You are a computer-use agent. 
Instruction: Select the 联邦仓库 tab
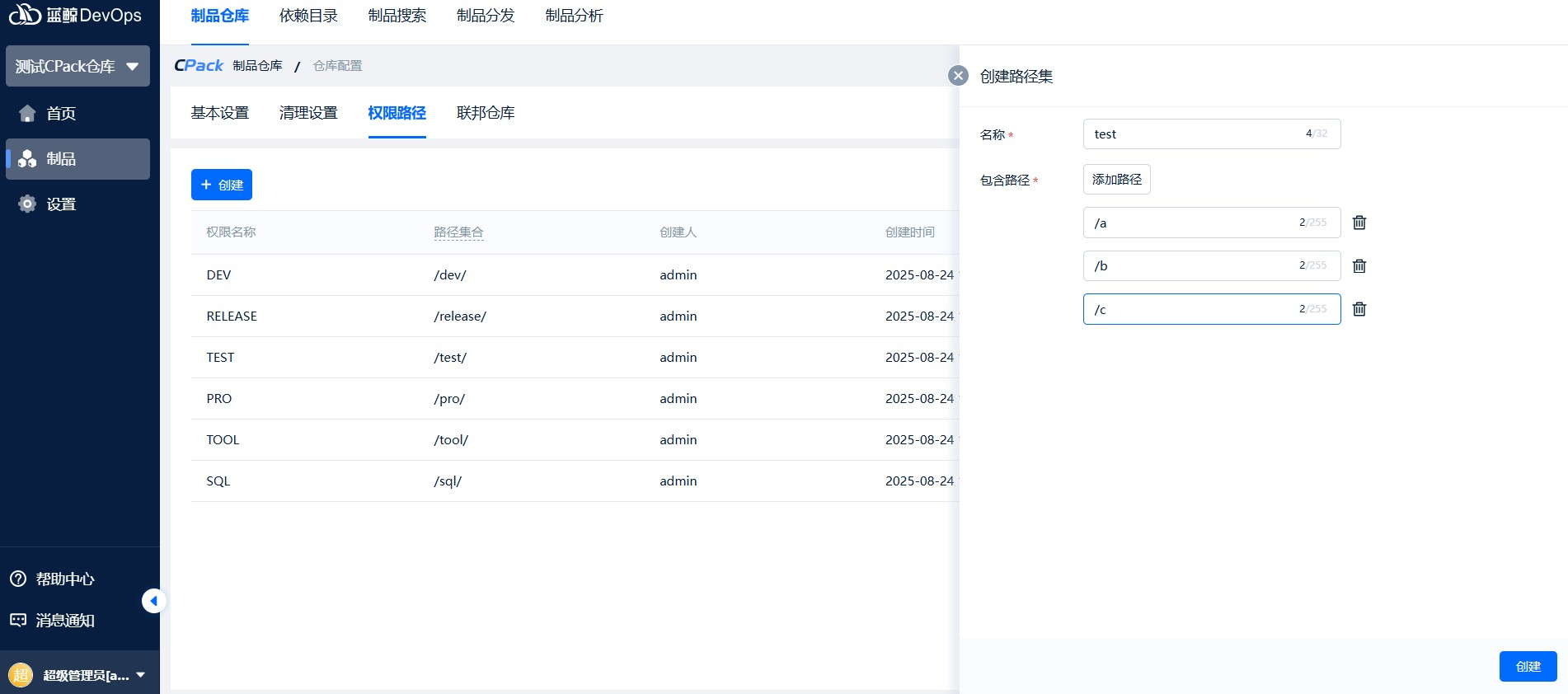pos(486,113)
